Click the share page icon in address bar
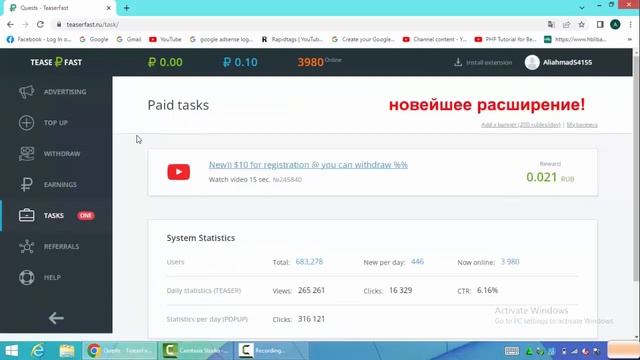640x360 pixels. pos(566,24)
